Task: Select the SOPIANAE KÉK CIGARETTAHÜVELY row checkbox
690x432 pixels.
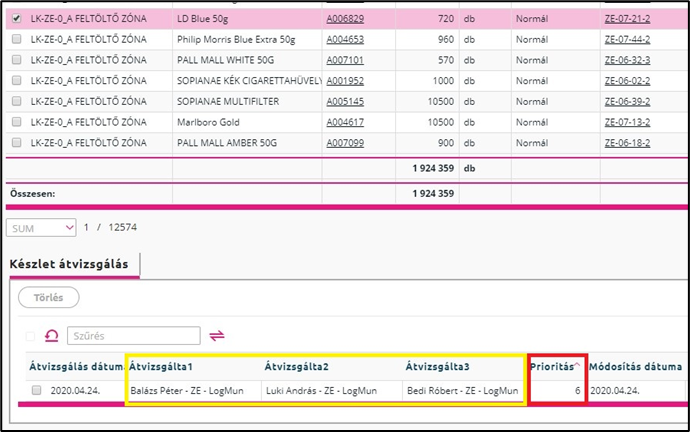Action: pyautogui.click(x=17, y=81)
